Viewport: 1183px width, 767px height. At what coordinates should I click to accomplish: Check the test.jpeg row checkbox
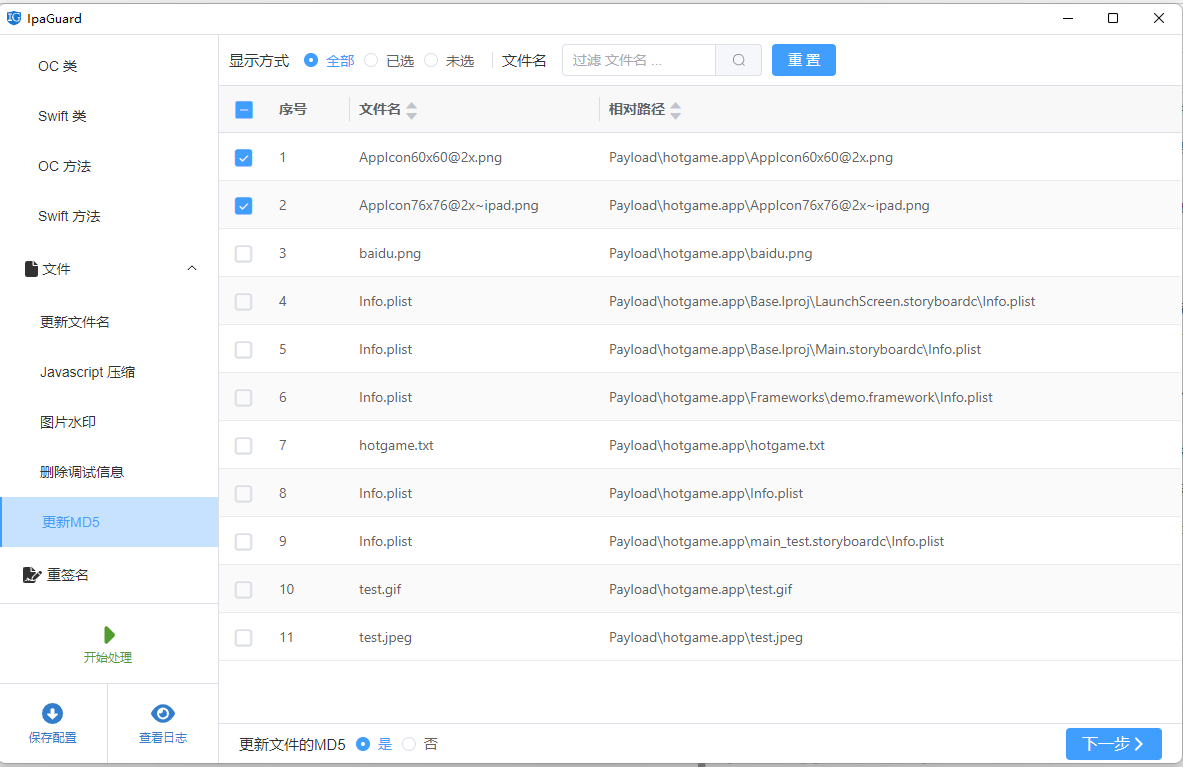[x=244, y=637]
